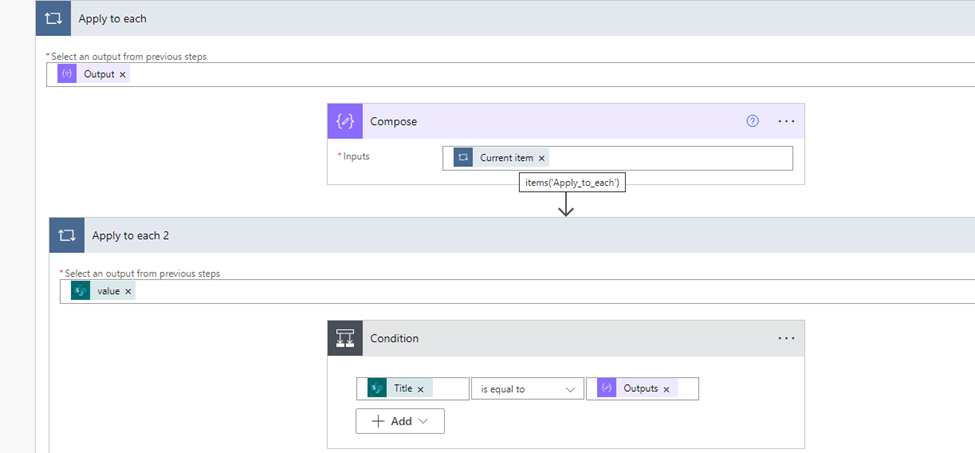
Task: Collapse the Apply to each header
Action: (505, 19)
